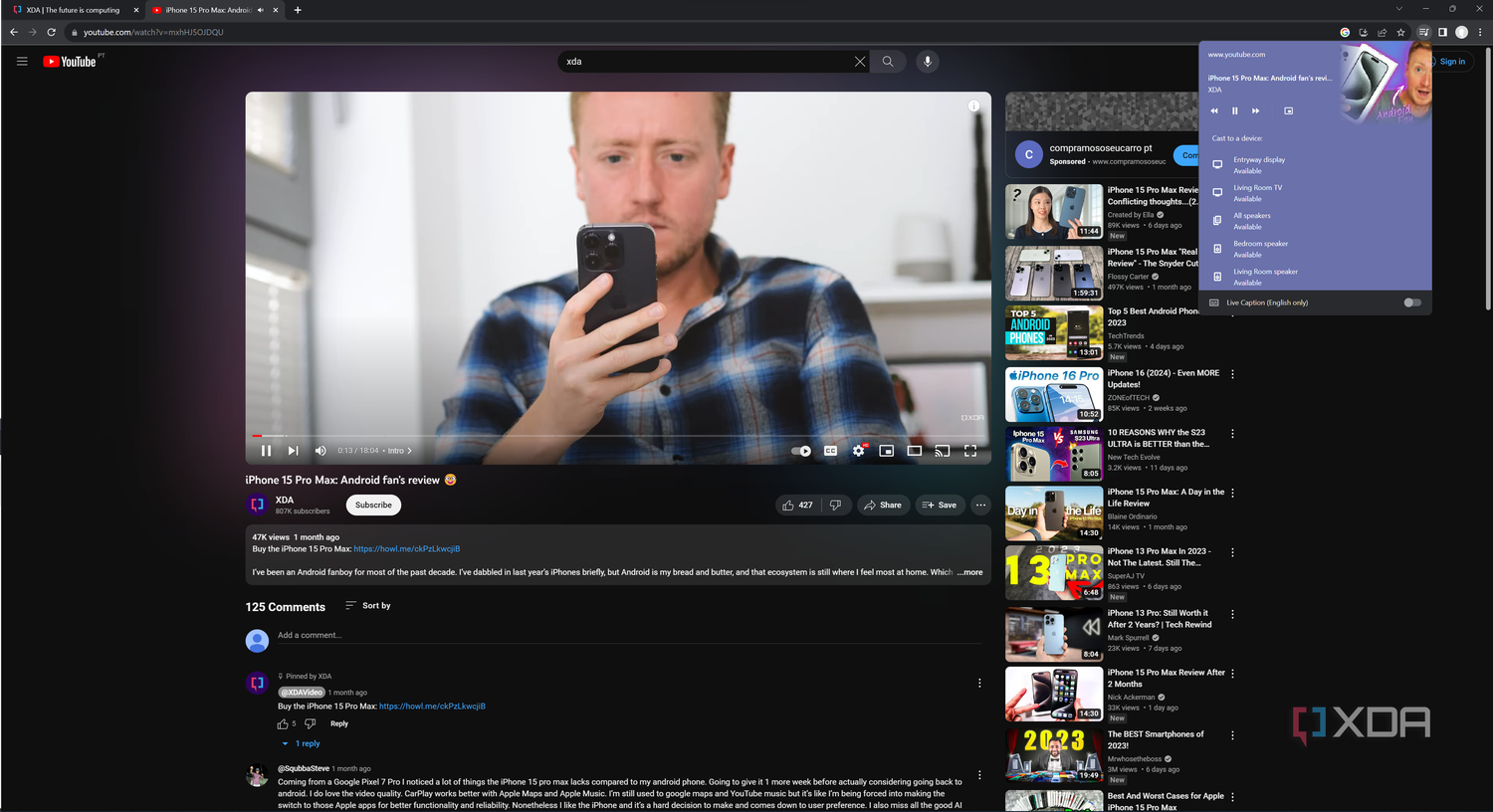This screenshot has width=1493, height=812.
Task: Enter picture-in-picture from media popup
Action: point(1289,111)
